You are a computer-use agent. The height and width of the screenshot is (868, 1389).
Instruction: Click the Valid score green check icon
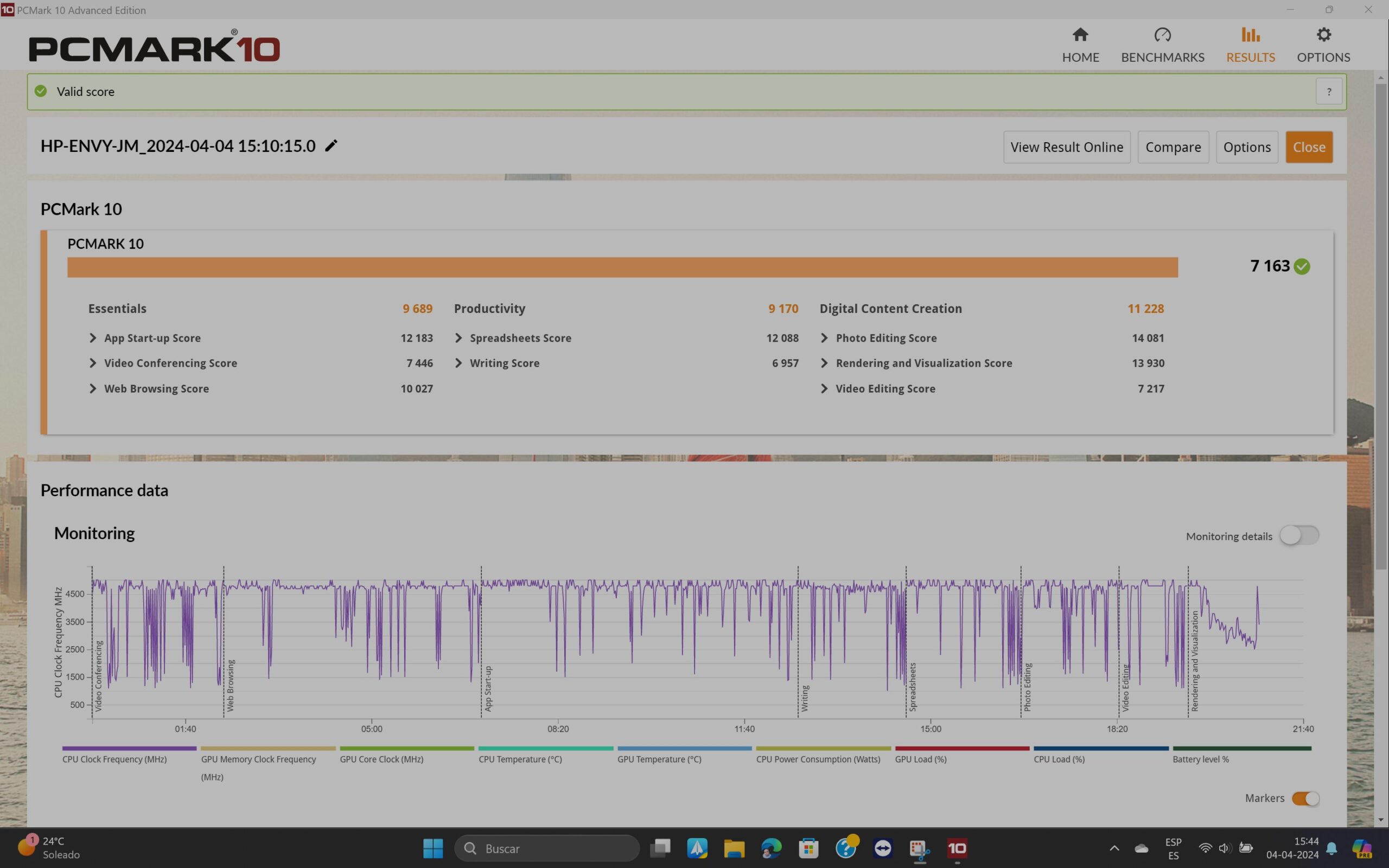[x=41, y=91]
